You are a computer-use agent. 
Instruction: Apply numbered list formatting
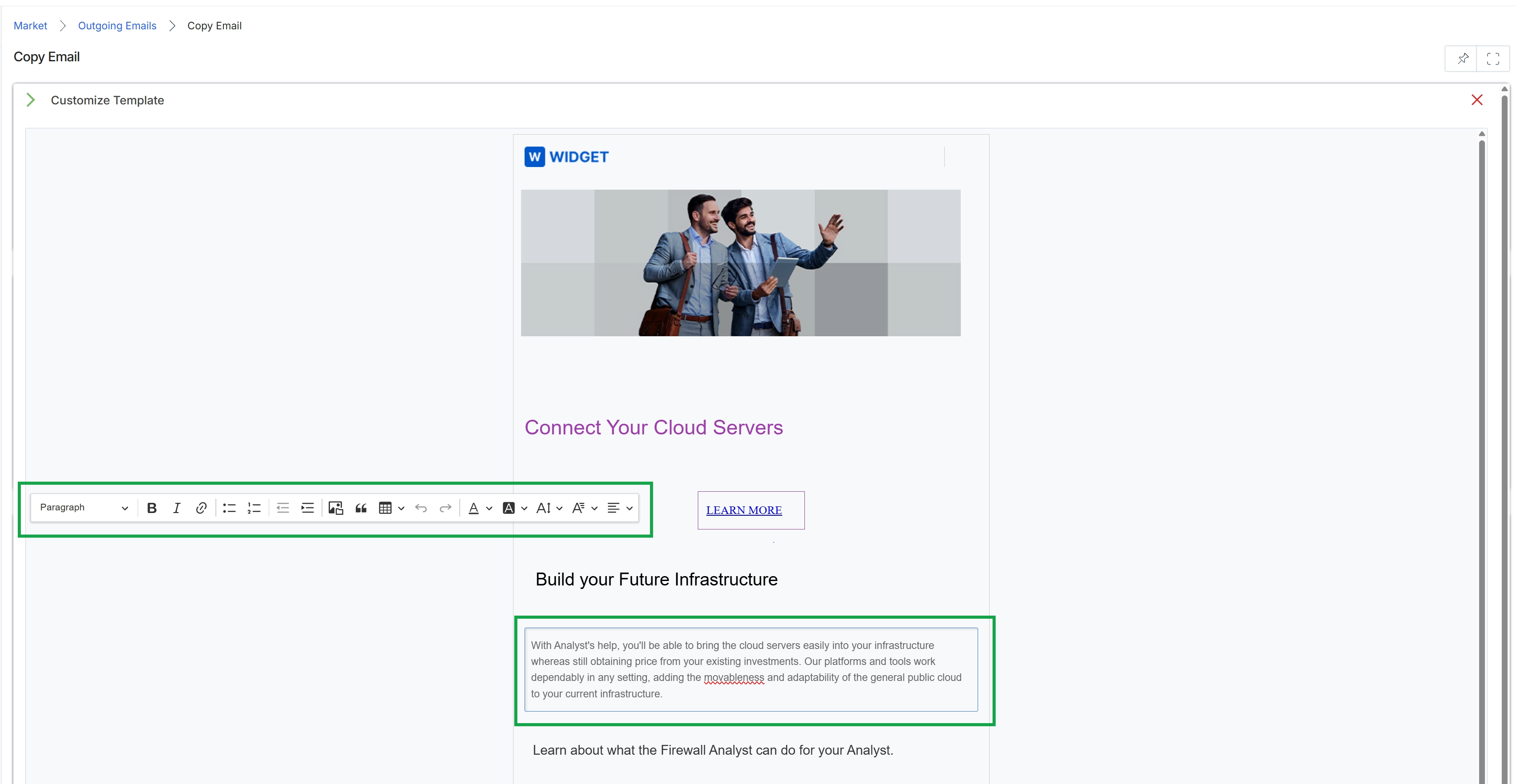(x=254, y=508)
